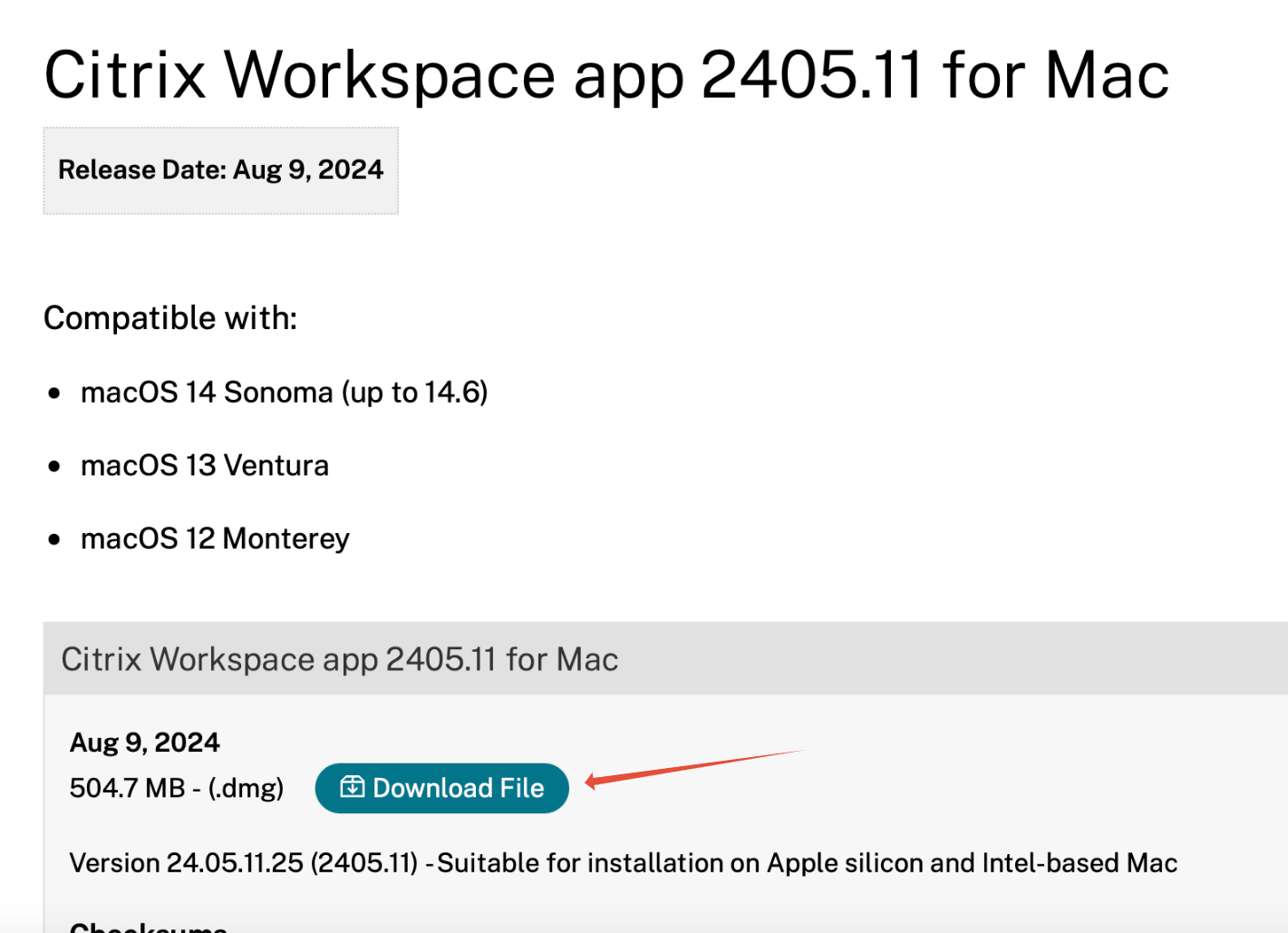The width and height of the screenshot is (1288, 933).
Task: Click the download icon inside the Download File button
Action: (352, 787)
